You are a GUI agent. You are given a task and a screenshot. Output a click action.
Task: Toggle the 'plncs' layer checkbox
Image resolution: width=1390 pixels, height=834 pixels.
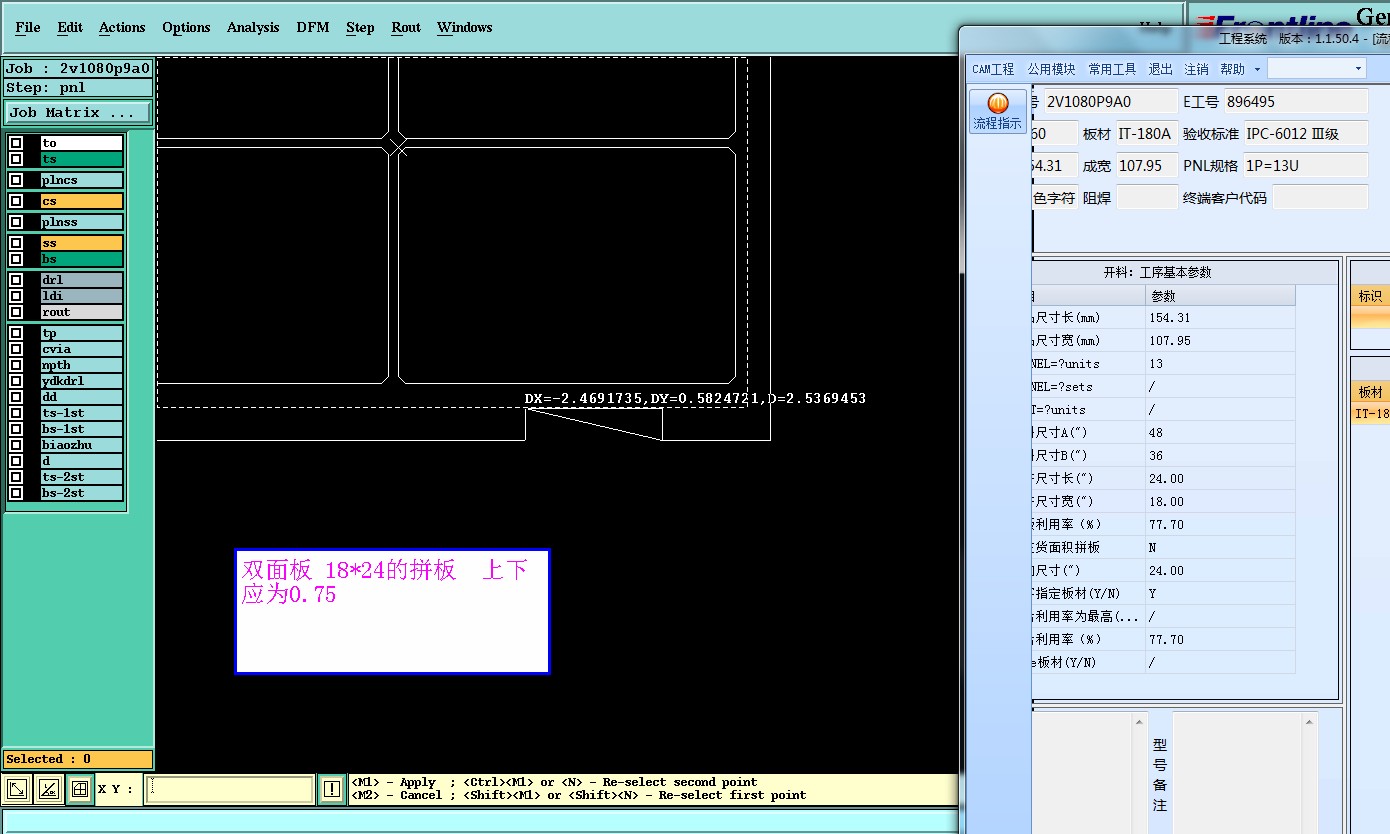pyautogui.click(x=16, y=180)
